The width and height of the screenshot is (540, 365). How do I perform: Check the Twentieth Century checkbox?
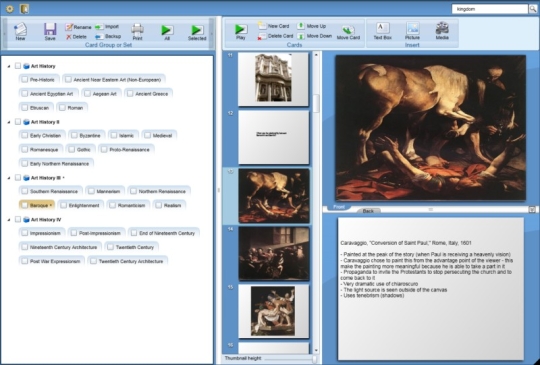pyautogui.click(x=110, y=247)
